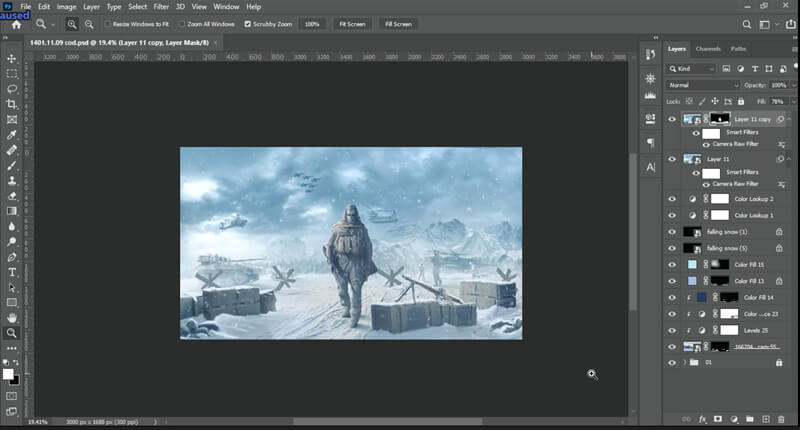The image size is (800, 430).
Task: Delete layer with trash icon
Action: (781, 419)
